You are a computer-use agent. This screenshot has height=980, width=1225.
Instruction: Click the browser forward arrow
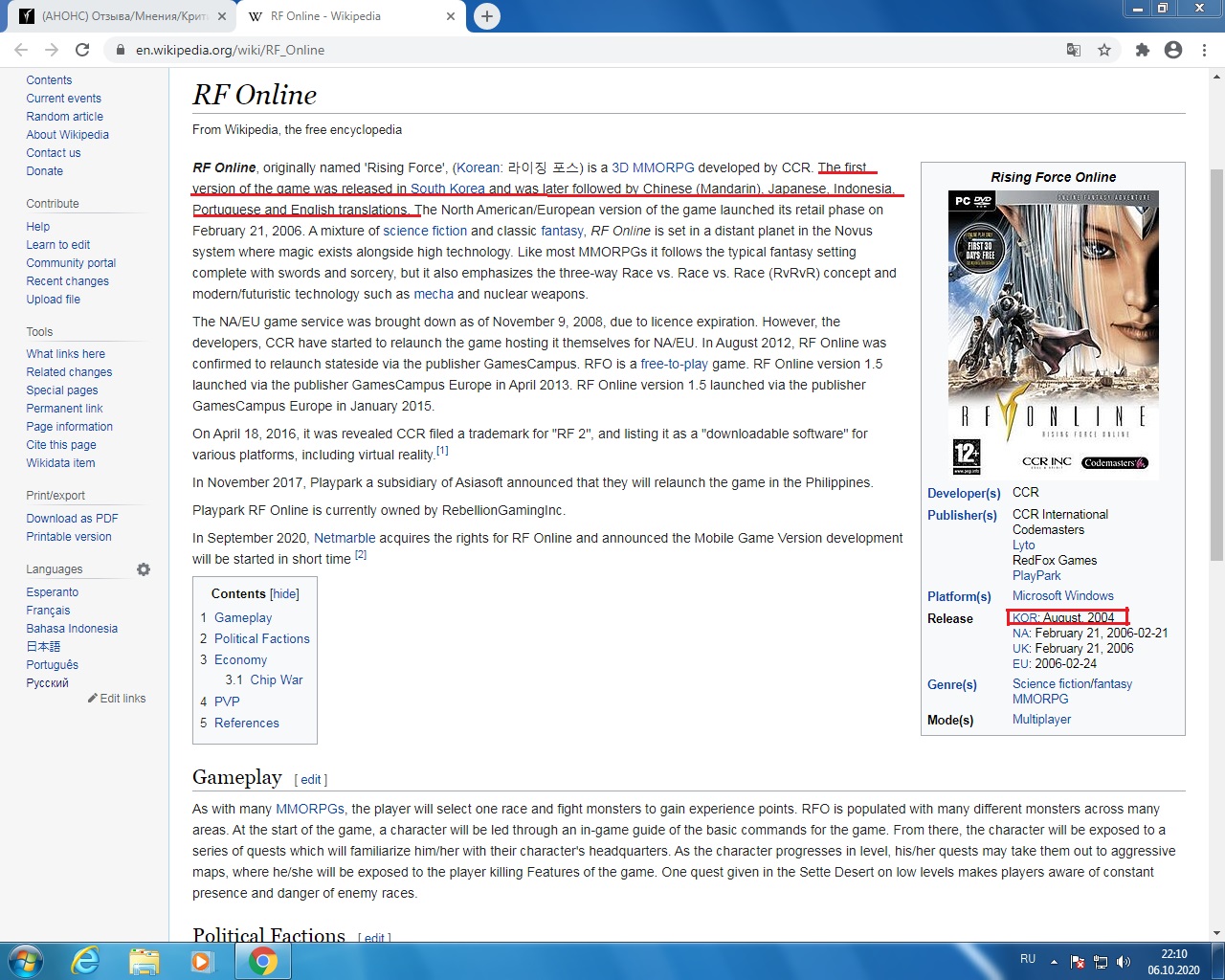[52, 50]
